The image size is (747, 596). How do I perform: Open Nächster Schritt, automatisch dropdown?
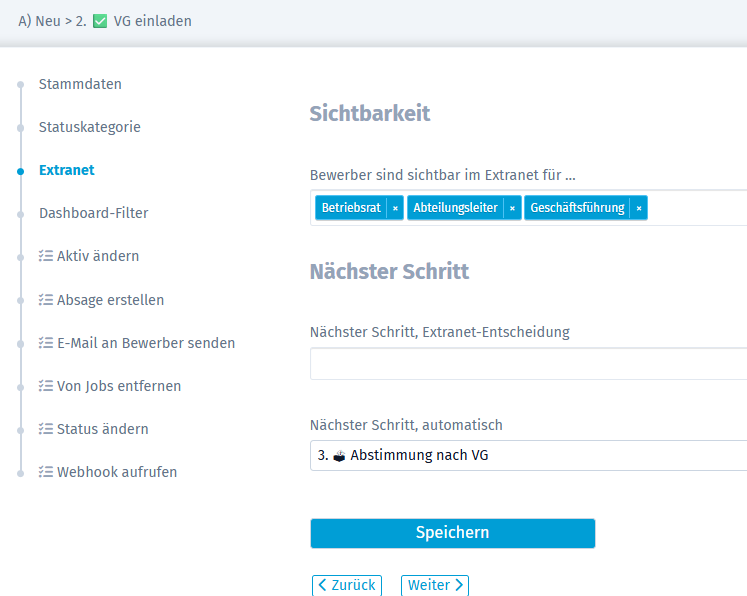[x=528, y=455]
